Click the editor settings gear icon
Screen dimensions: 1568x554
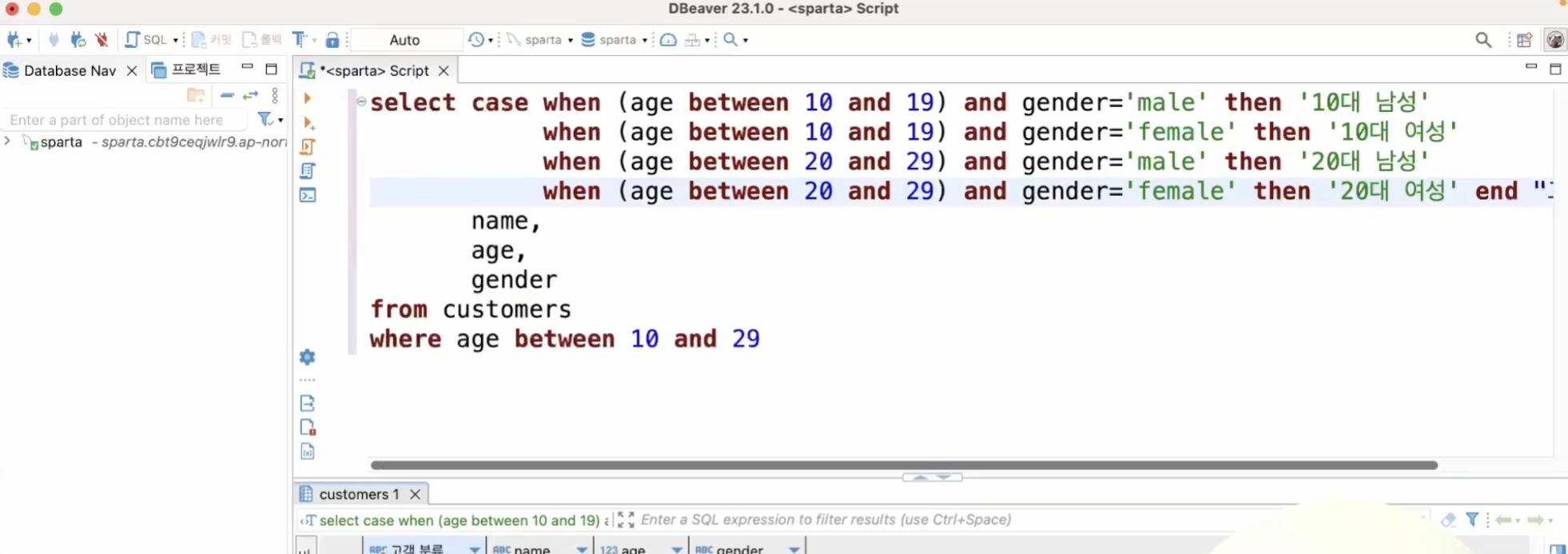coord(308,357)
